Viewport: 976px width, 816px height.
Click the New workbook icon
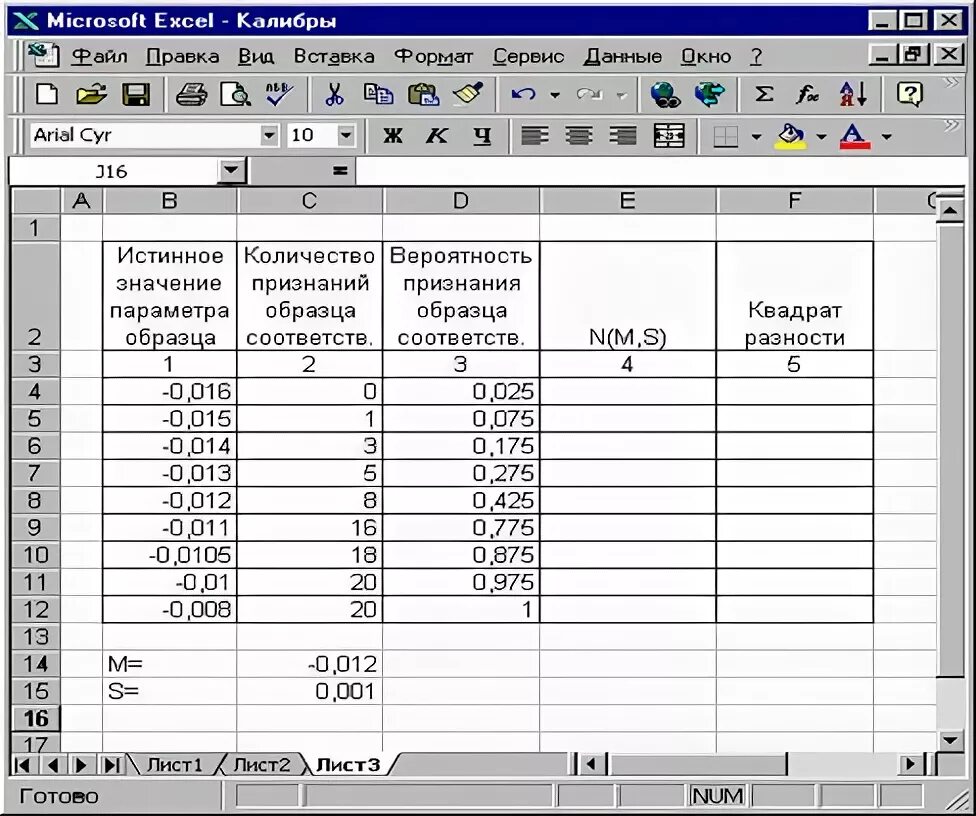47,95
